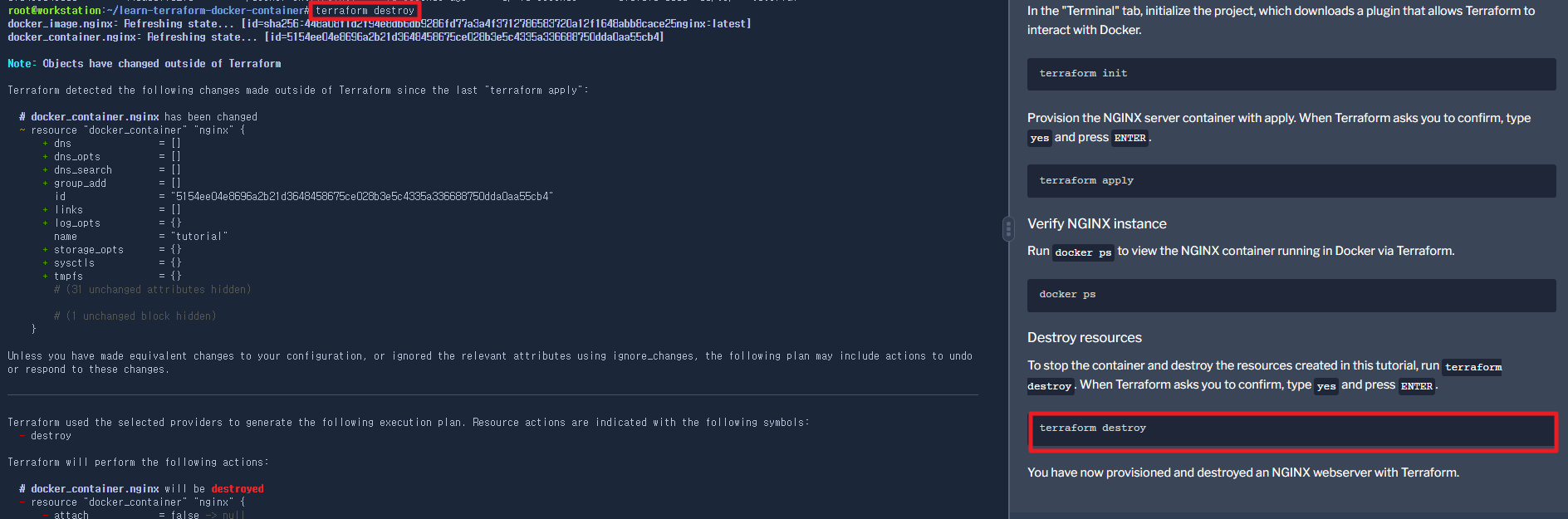1568x519 pixels.
Task: Click the "terraform destroy" code block in the tutorial
Action: (1291, 430)
